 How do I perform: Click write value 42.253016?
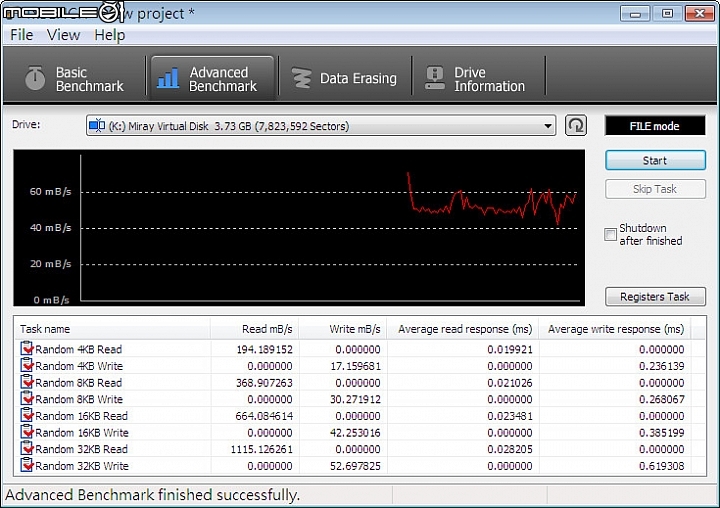(355, 433)
